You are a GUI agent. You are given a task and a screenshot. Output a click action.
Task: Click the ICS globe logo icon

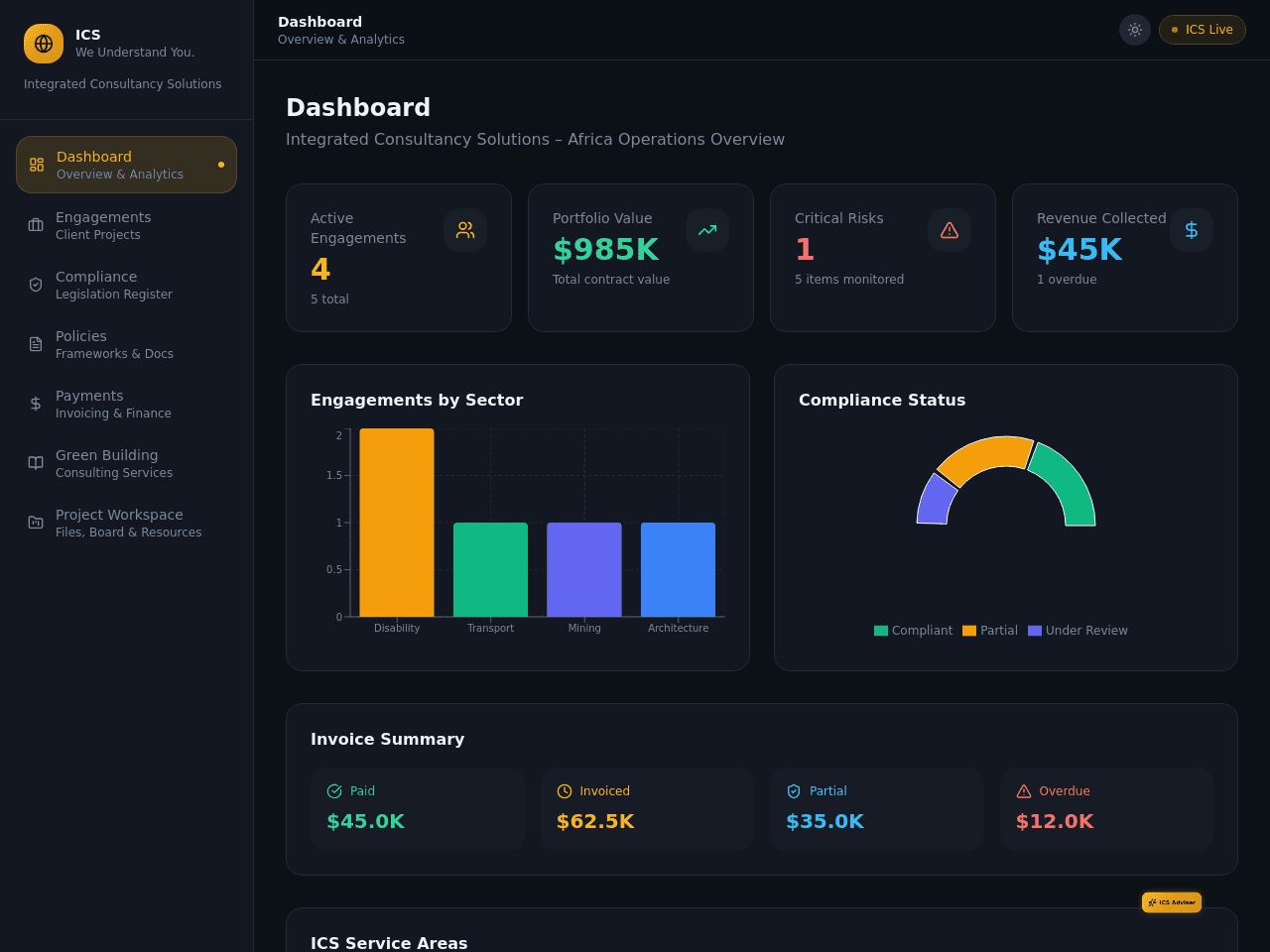(44, 44)
